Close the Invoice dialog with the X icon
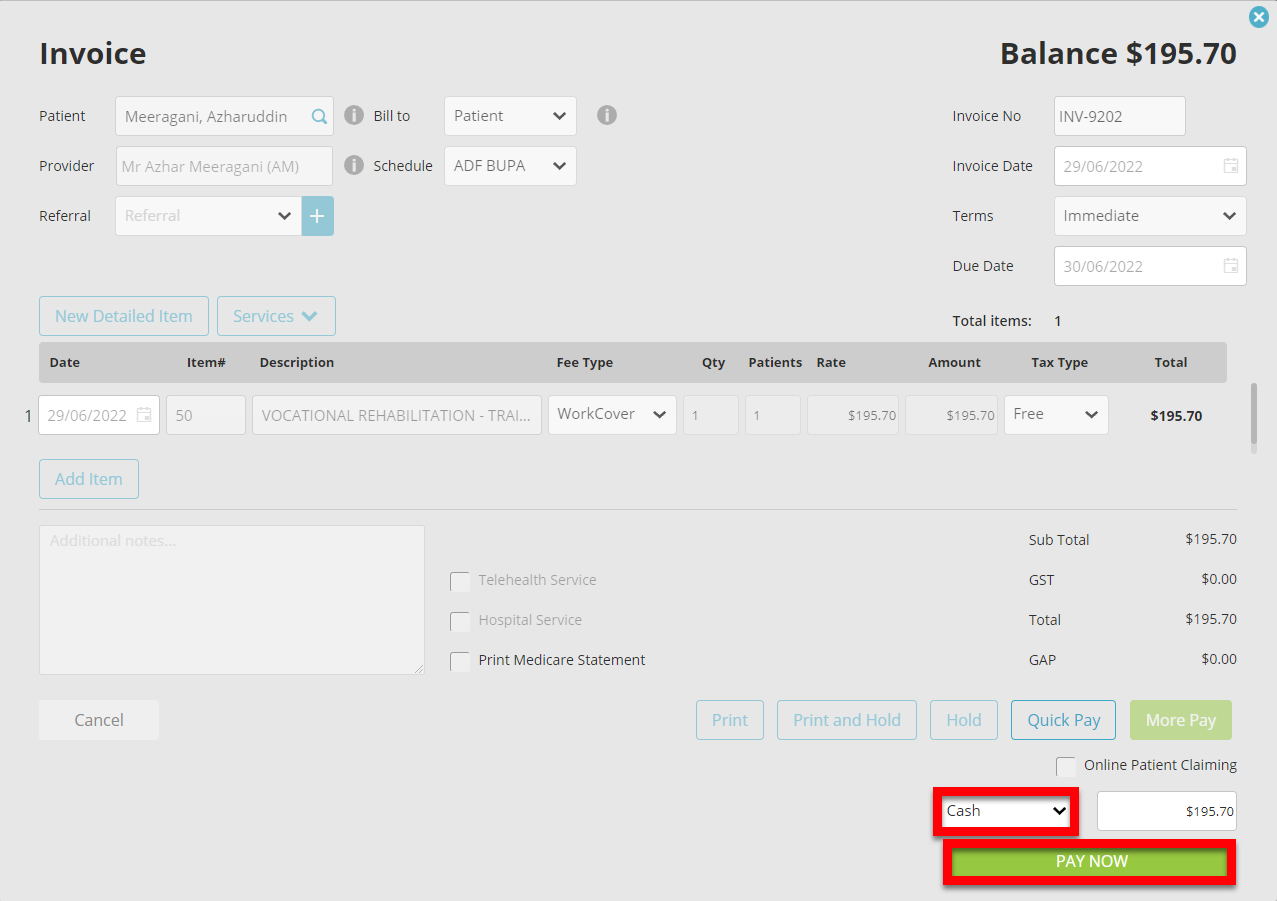This screenshot has height=901, width=1277. pos(1259,17)
